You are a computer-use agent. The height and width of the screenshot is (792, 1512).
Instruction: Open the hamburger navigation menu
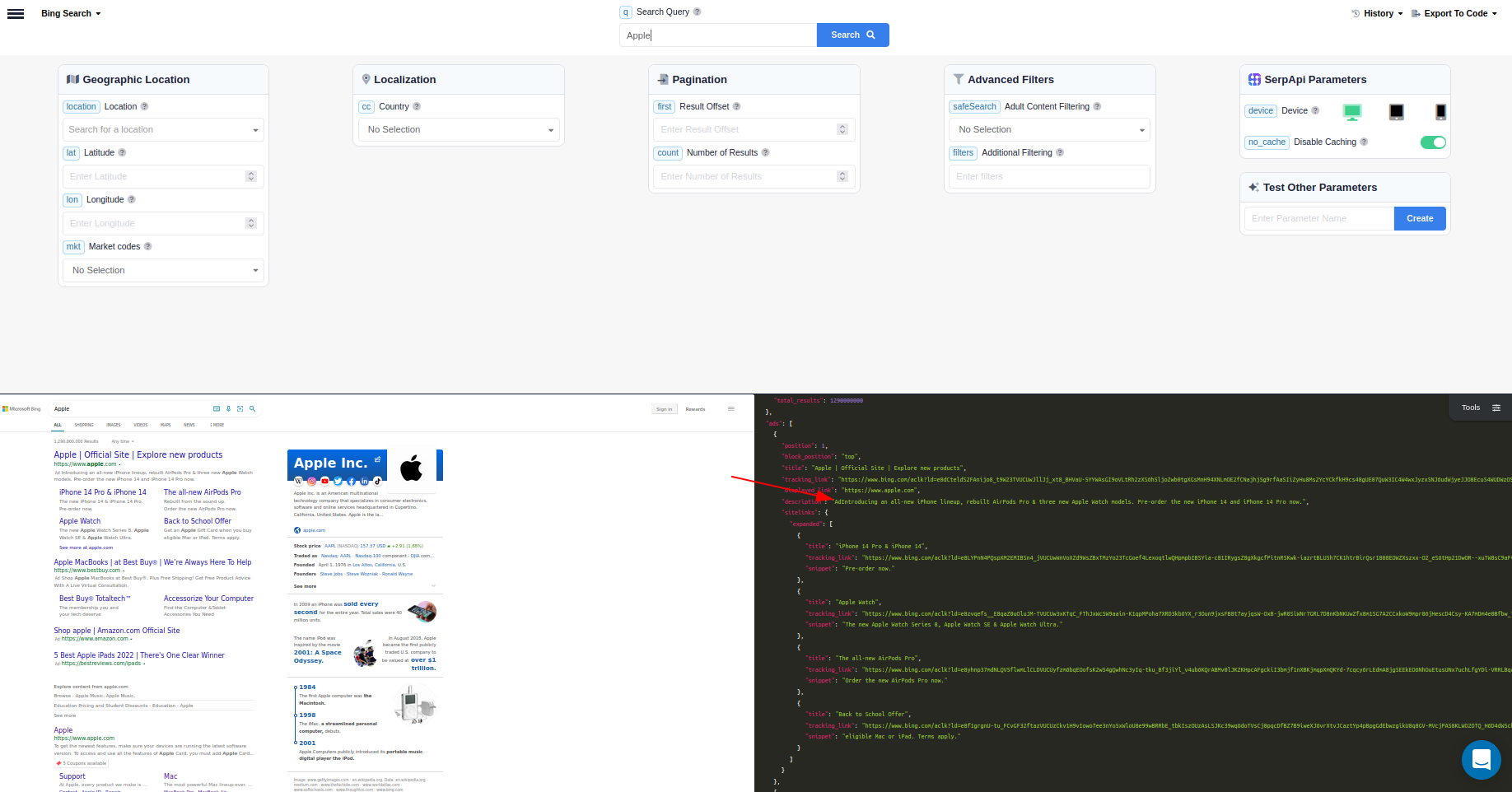[x=16, y=13]
